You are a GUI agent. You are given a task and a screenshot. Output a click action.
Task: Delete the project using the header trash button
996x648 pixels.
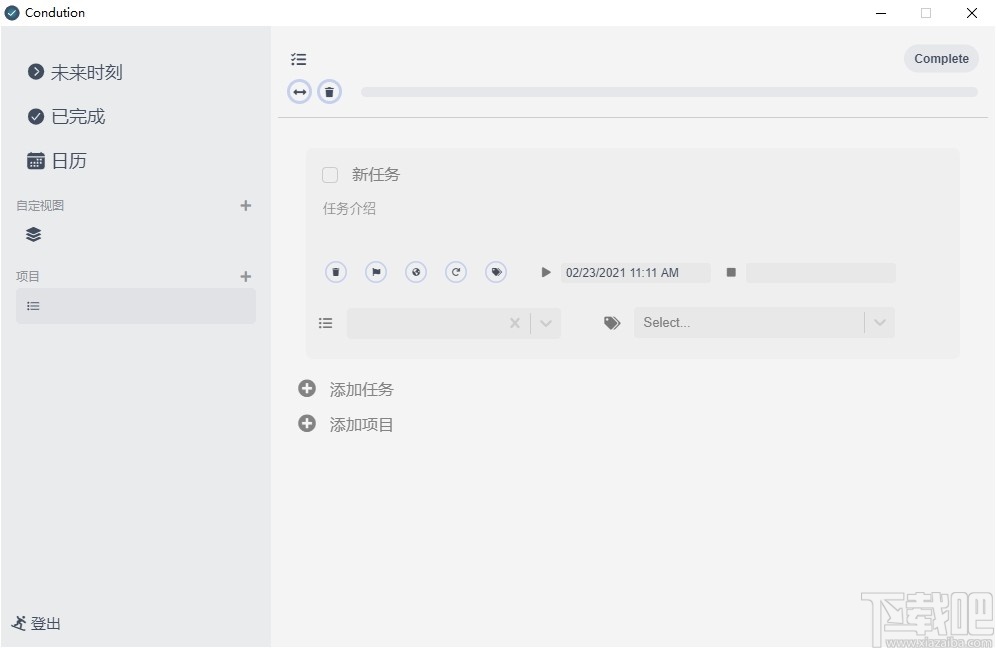[x=329, y=92]
